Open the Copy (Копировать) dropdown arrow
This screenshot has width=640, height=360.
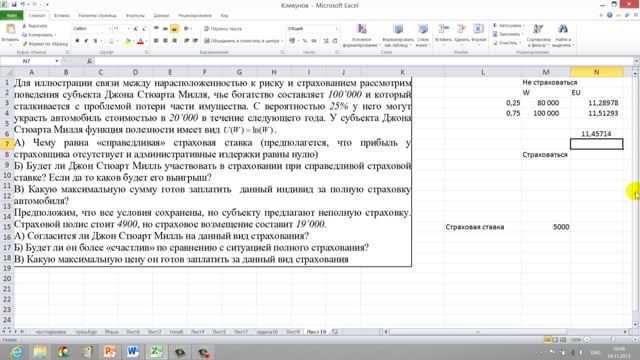[x=55, y=35]
